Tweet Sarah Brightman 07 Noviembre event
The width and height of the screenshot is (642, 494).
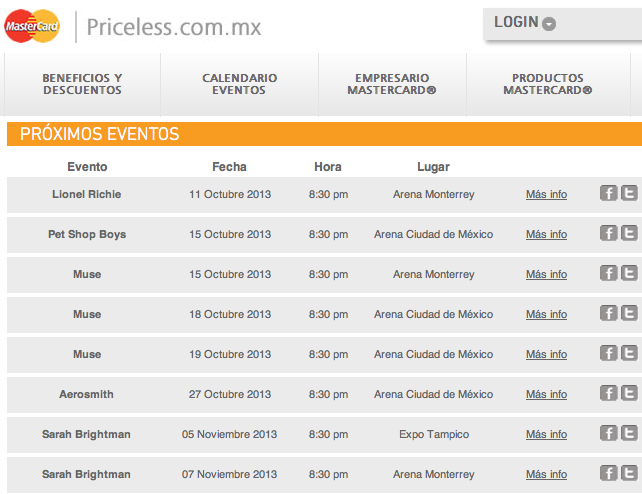coord(629,474)
